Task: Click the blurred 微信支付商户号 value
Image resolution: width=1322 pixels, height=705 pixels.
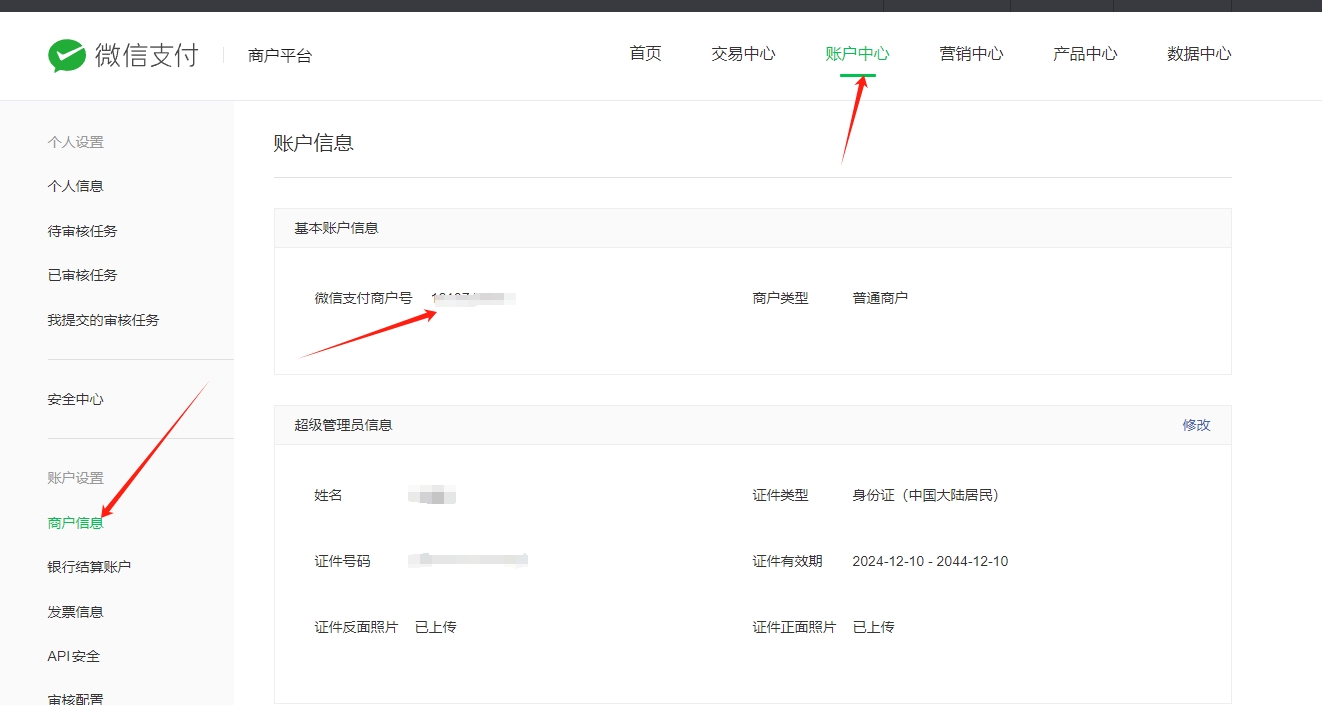Action: pyautogui.click(x=474, y=298)
